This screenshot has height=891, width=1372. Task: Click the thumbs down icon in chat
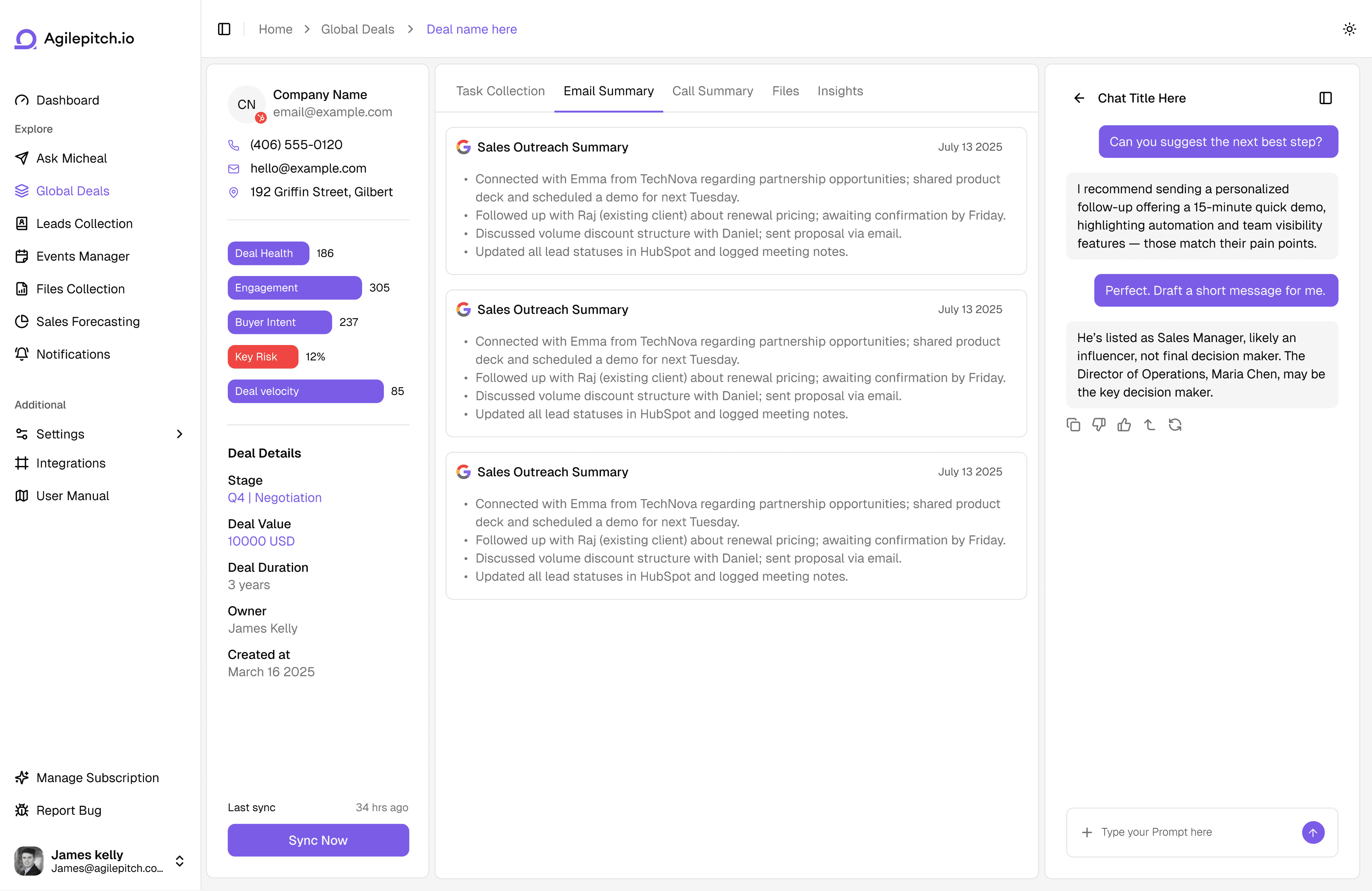[1098, 425]
